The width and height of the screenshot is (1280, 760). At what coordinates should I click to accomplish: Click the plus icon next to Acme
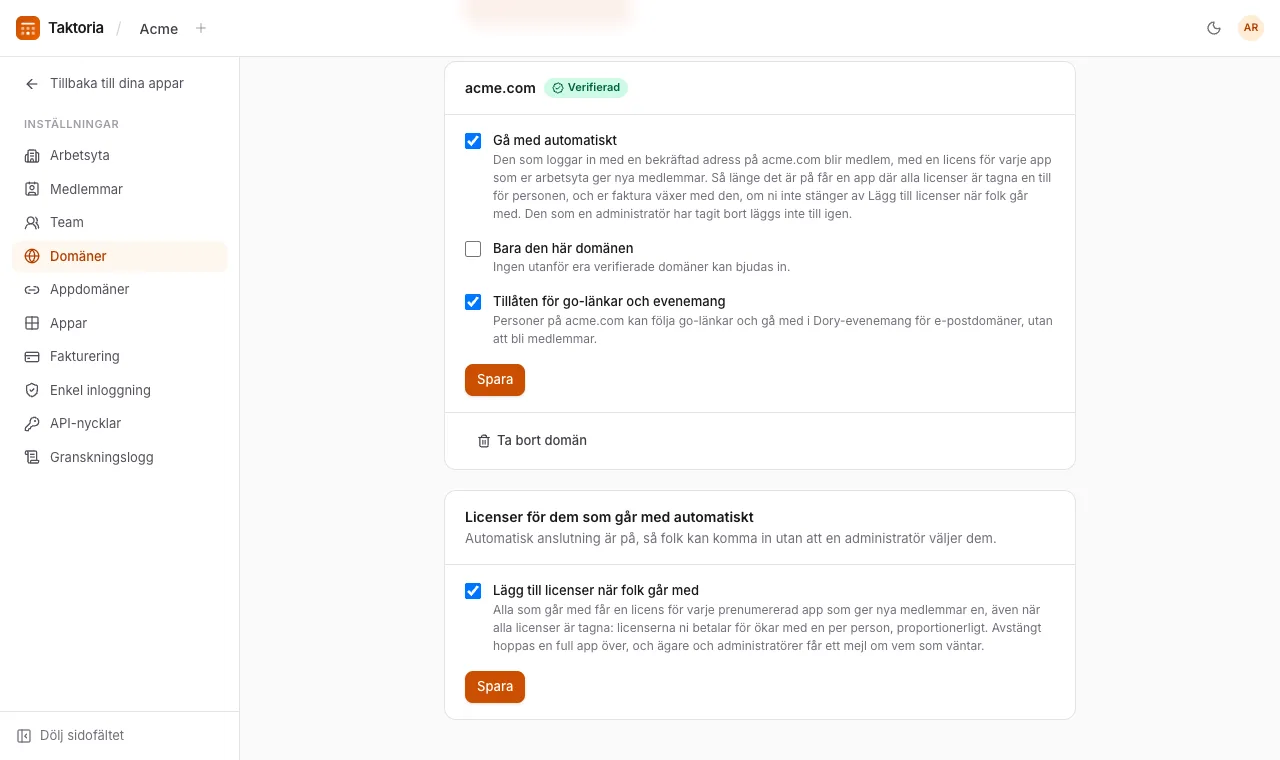[x=201, y=28]
